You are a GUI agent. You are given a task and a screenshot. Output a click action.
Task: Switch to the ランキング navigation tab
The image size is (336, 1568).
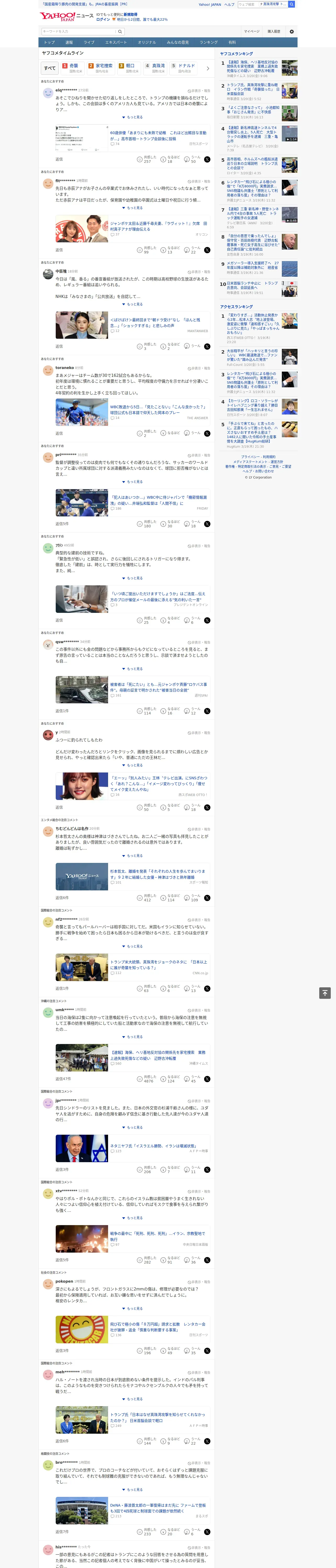209,43
